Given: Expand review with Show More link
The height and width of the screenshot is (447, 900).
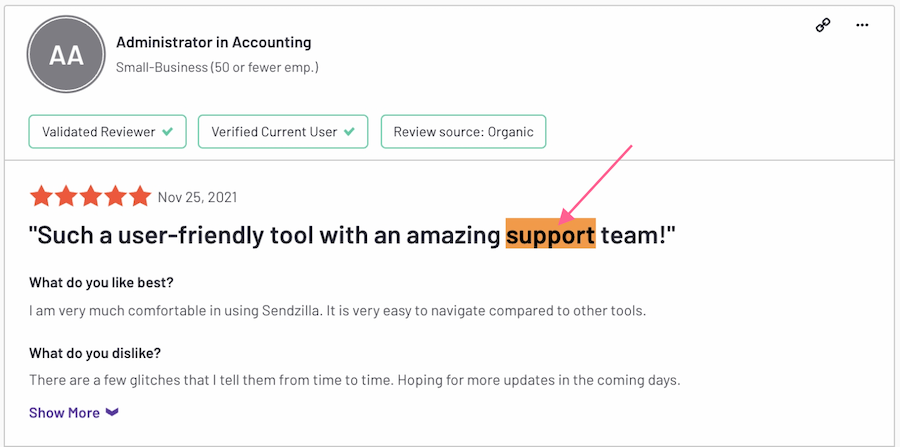Looking at the screenshot, I should tap(65, 412).
